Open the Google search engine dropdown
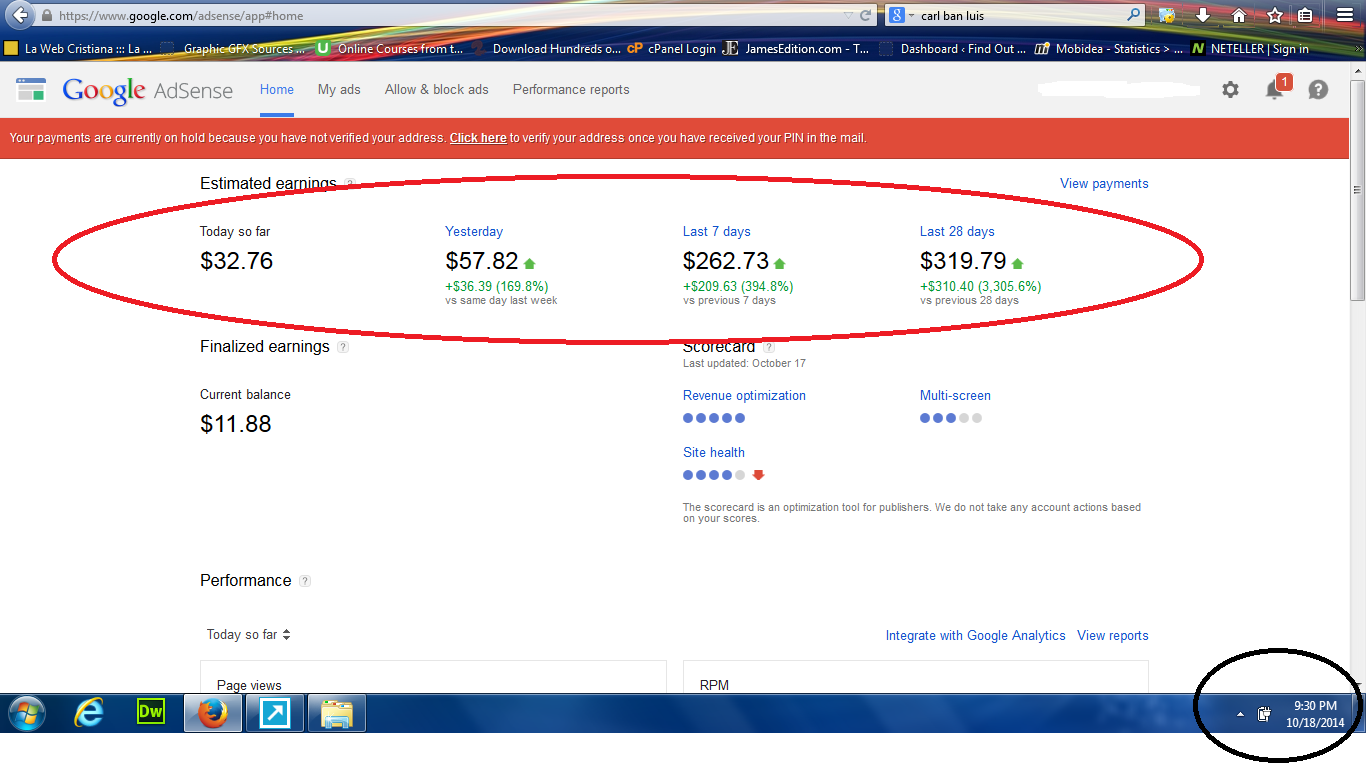The width and height of the screenshot is (1366, 768). pos(901,15)
